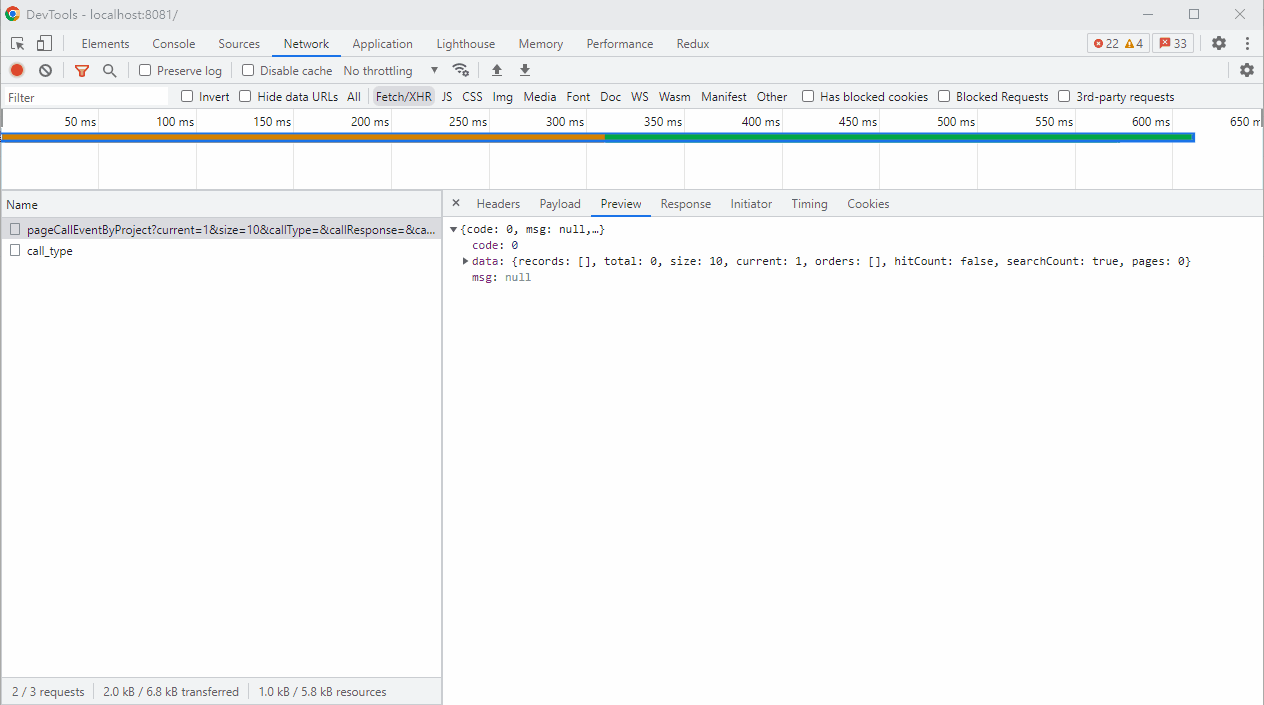Open the Response tab
The height and width of the screenshot is (705, 1264).
[685, 204]
